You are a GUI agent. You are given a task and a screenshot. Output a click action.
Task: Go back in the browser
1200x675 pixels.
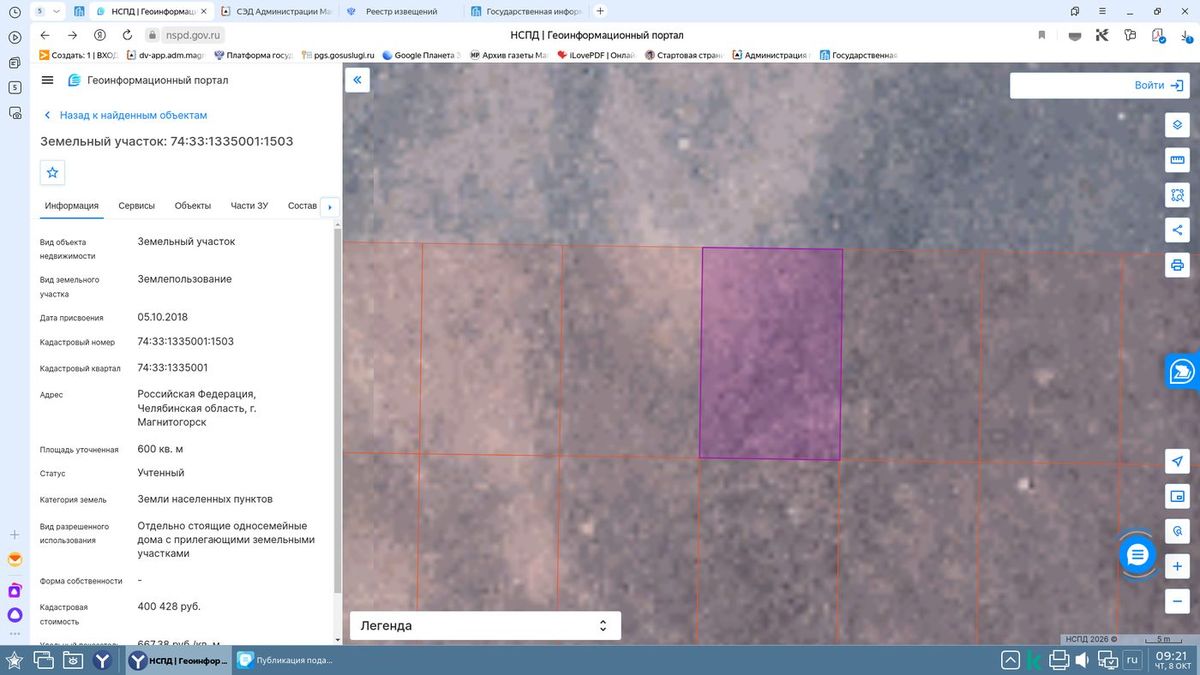click(x=45, y=35)
